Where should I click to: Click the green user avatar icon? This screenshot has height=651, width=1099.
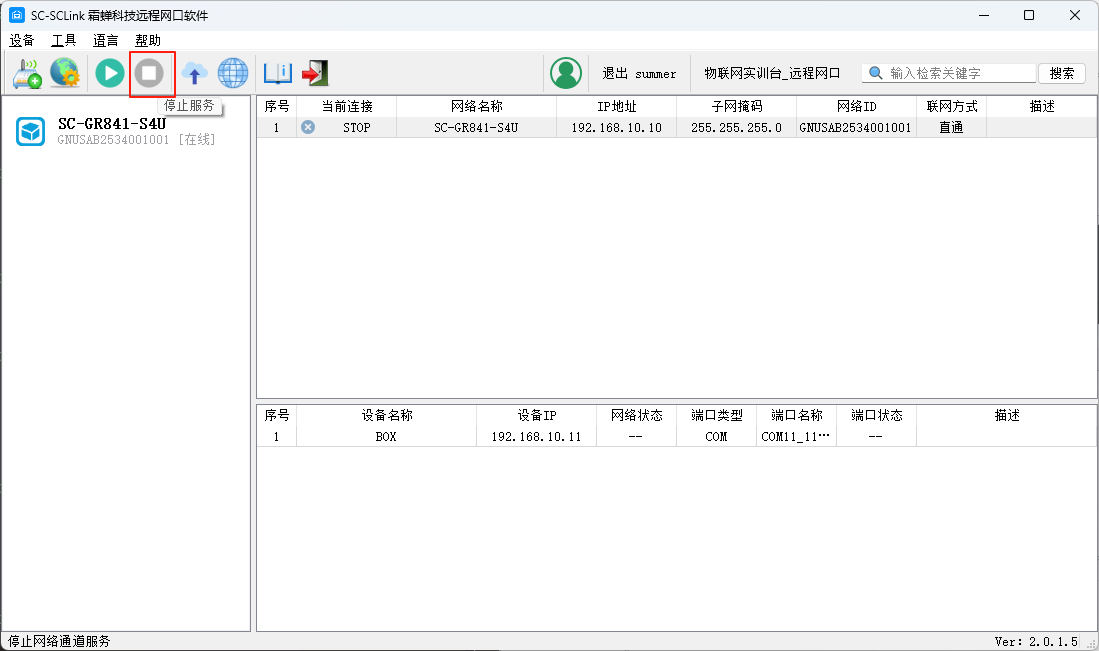[566, 73]
